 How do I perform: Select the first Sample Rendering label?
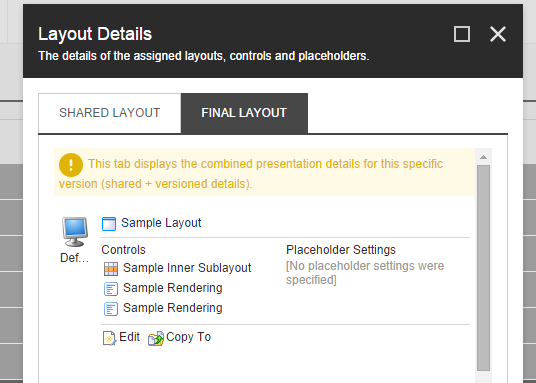click(173, 288)
